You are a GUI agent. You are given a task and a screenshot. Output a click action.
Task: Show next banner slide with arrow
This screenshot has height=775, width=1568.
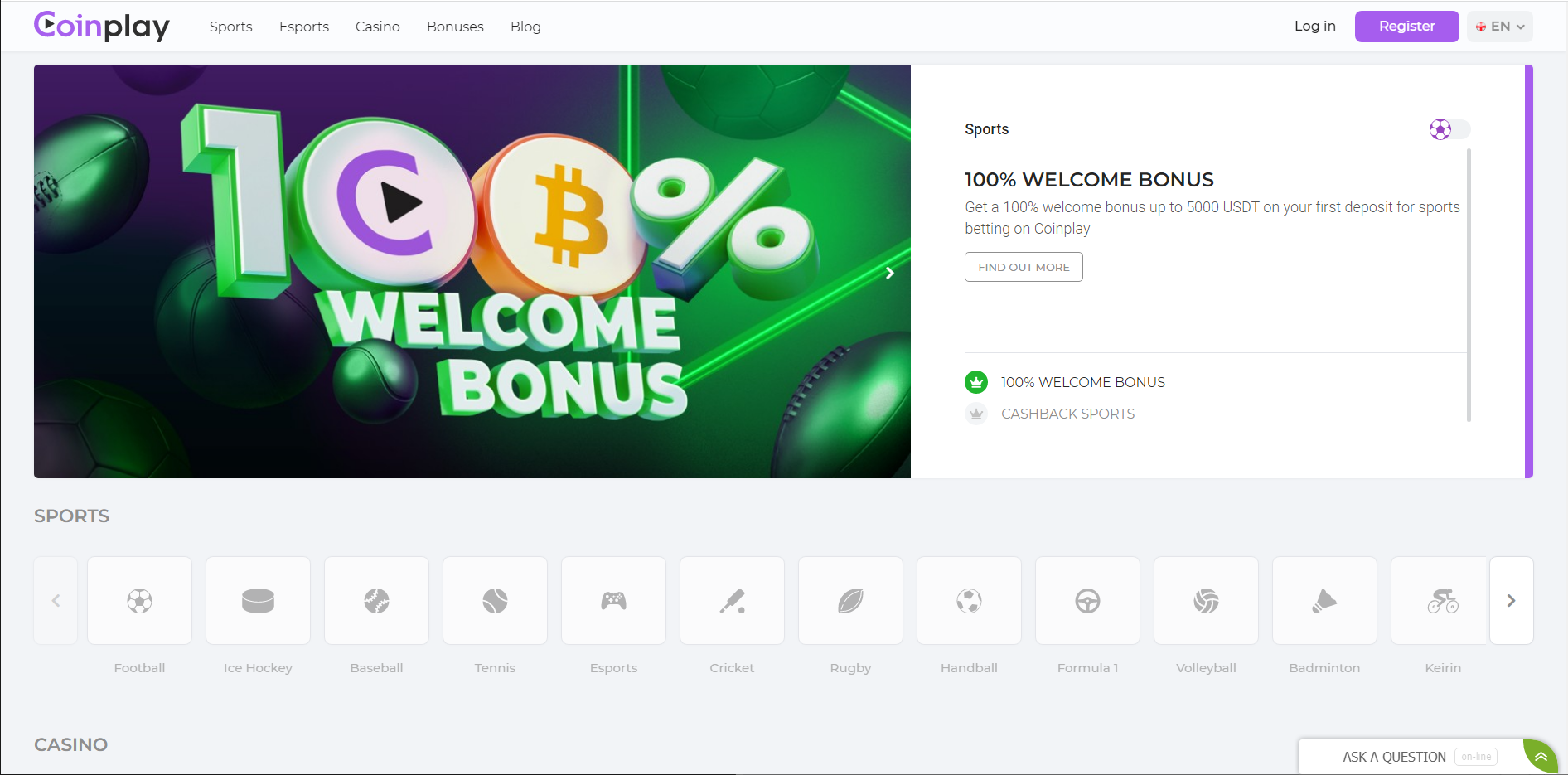tap(889, 273)
